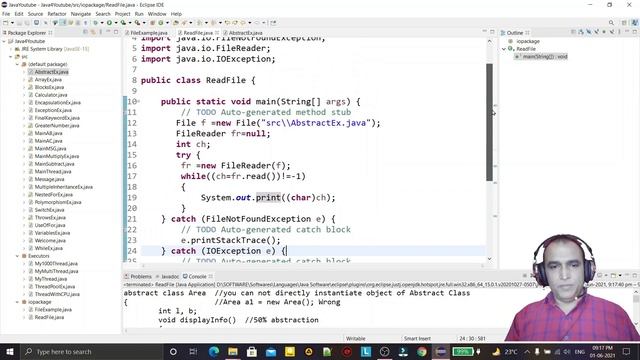Screen dimensions: 640x360
Task: Toggle Mark Occurrences in the toolbar
Action: [63, 23]
